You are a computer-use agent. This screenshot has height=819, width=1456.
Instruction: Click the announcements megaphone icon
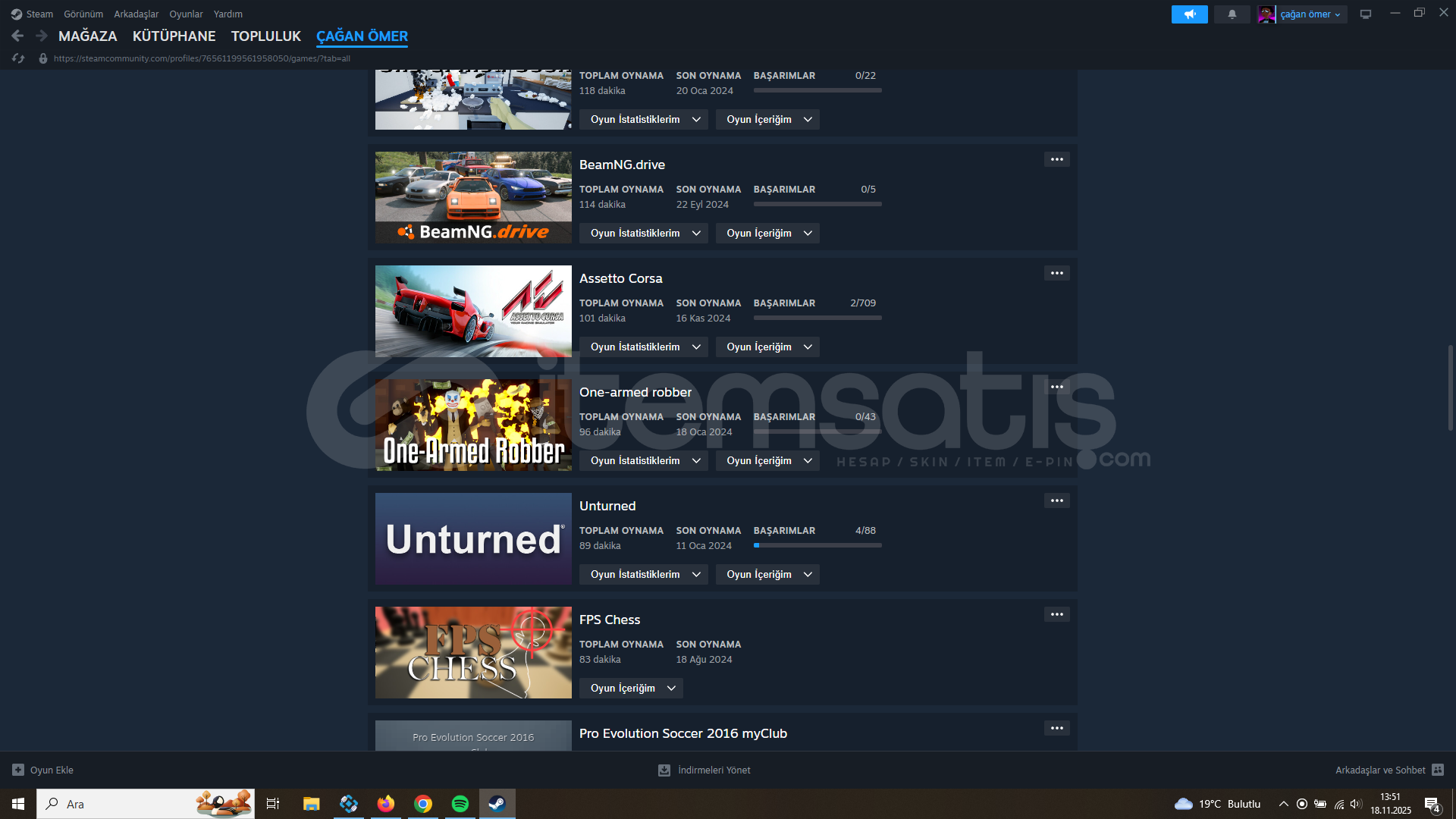pos(1189,14)
